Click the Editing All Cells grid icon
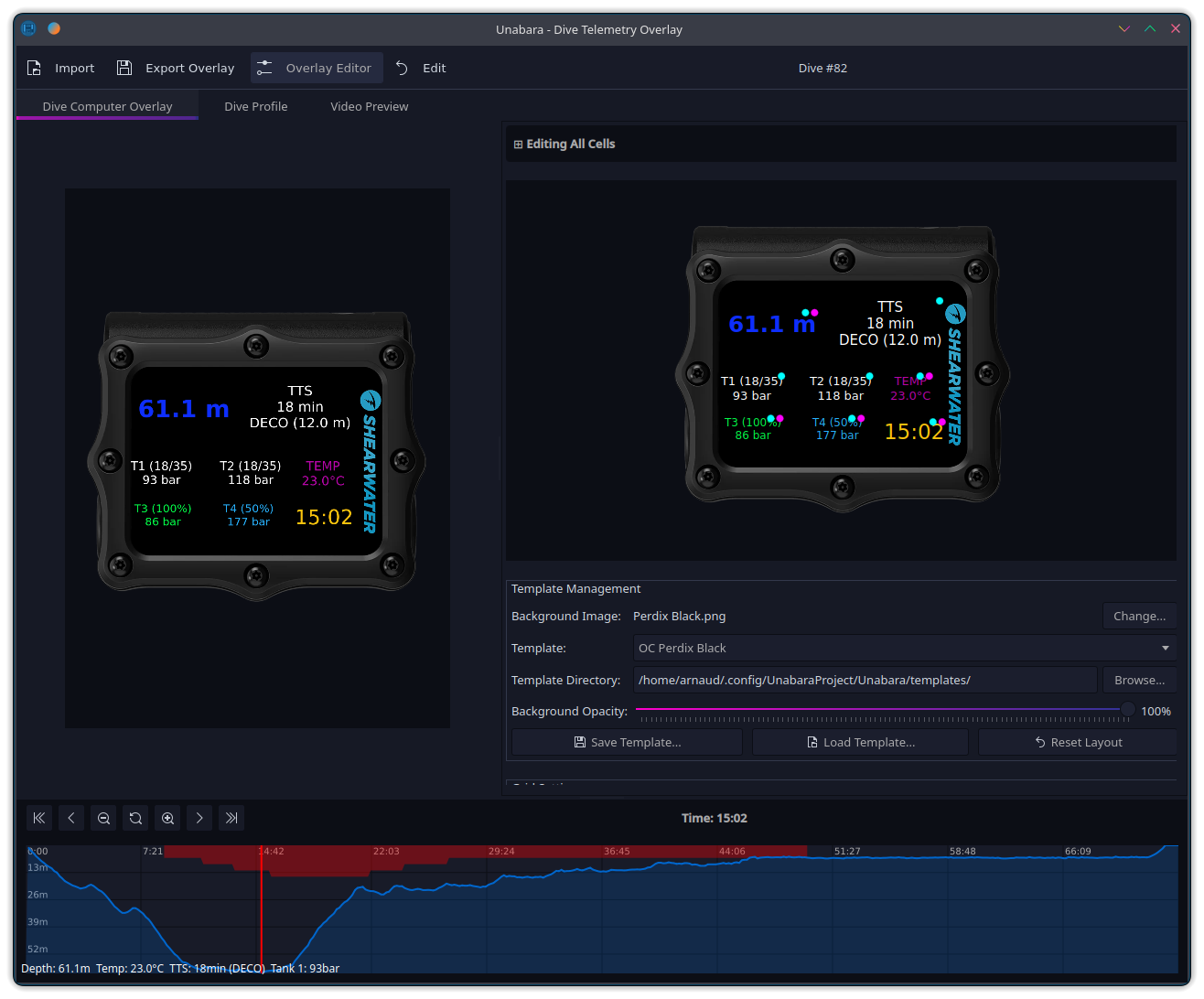Viewport: 1204px width, 999px height. pos(518,145)
